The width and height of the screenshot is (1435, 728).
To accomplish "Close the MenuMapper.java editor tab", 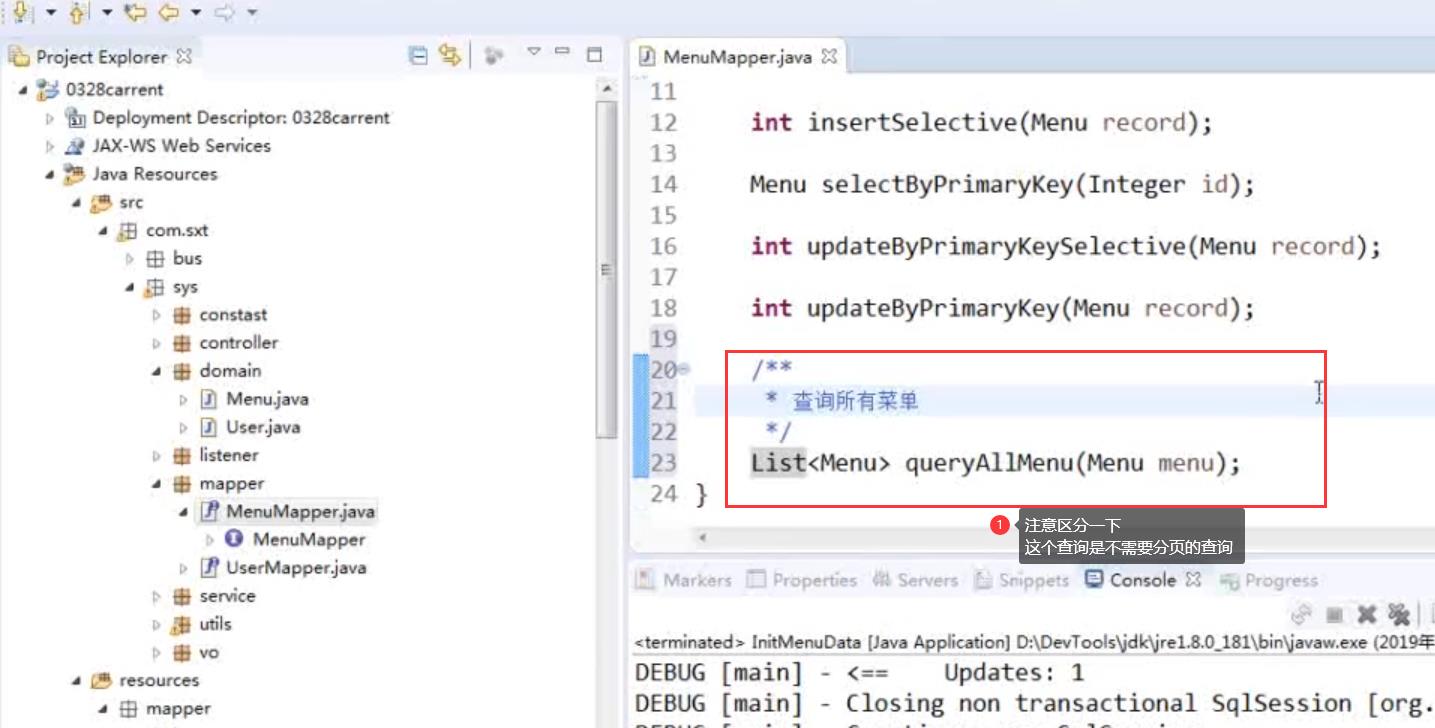I will (829, 57).
